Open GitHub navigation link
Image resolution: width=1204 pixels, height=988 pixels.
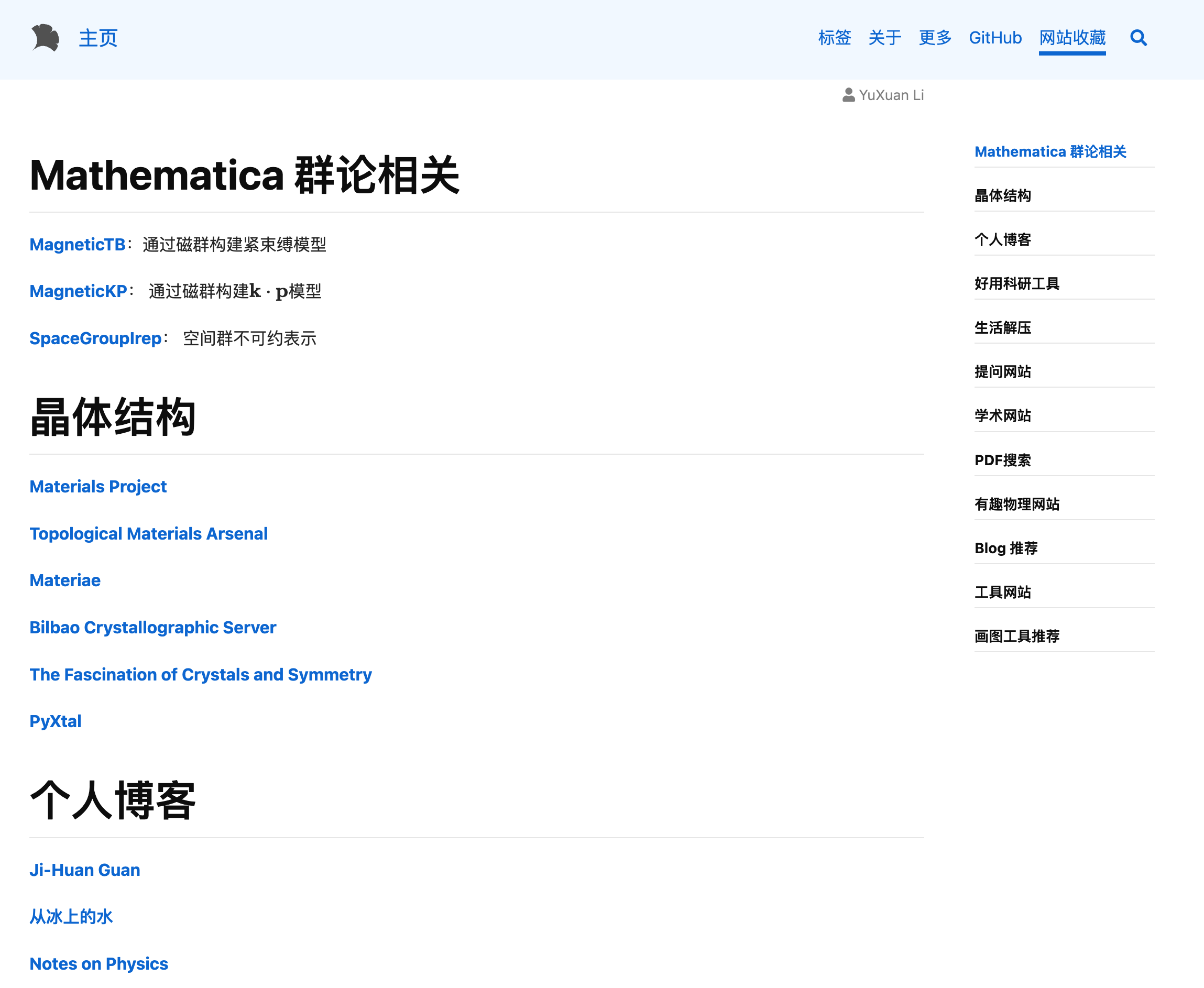pos(995,38)
